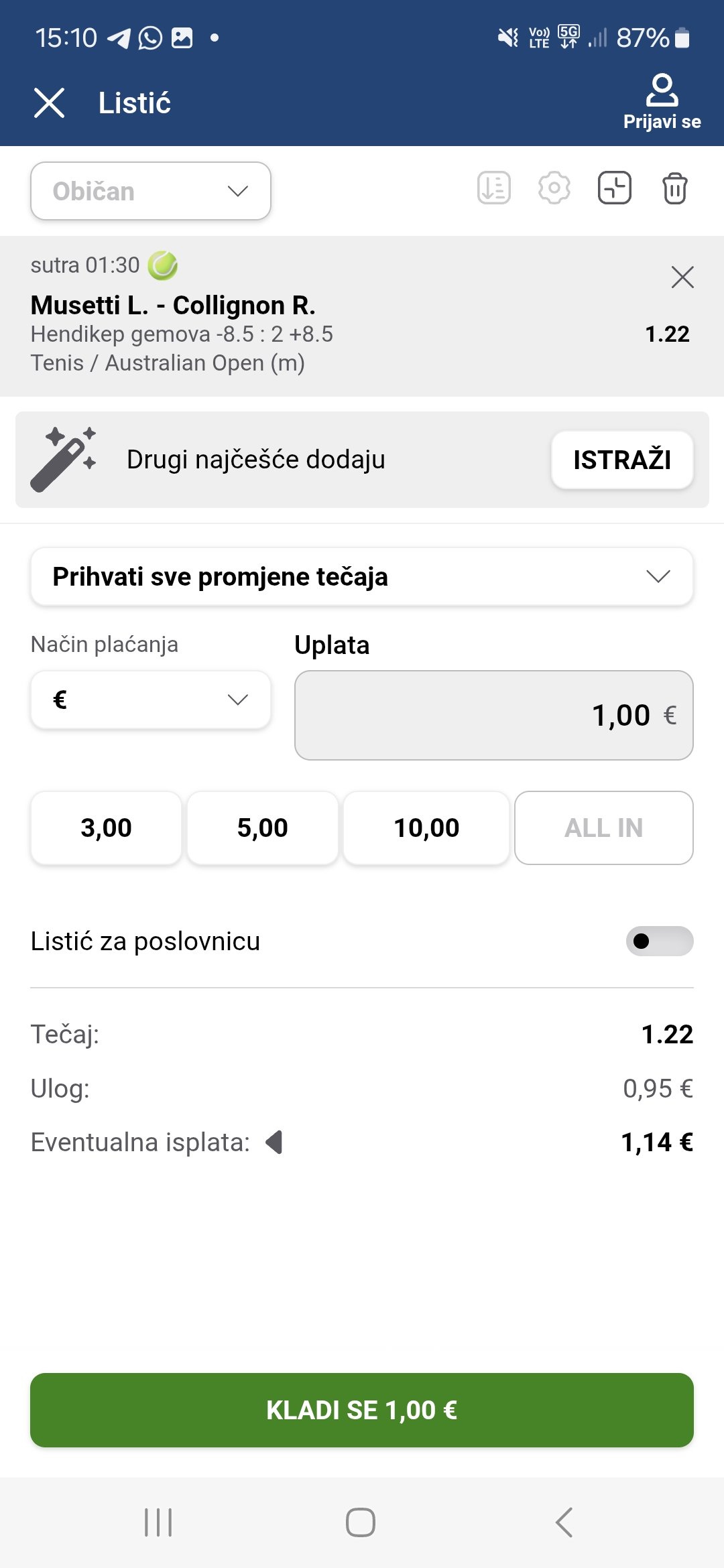Open the Običan slip type dropdown
The width and height of the screenshot is (724, 1568).
point(151,191)
